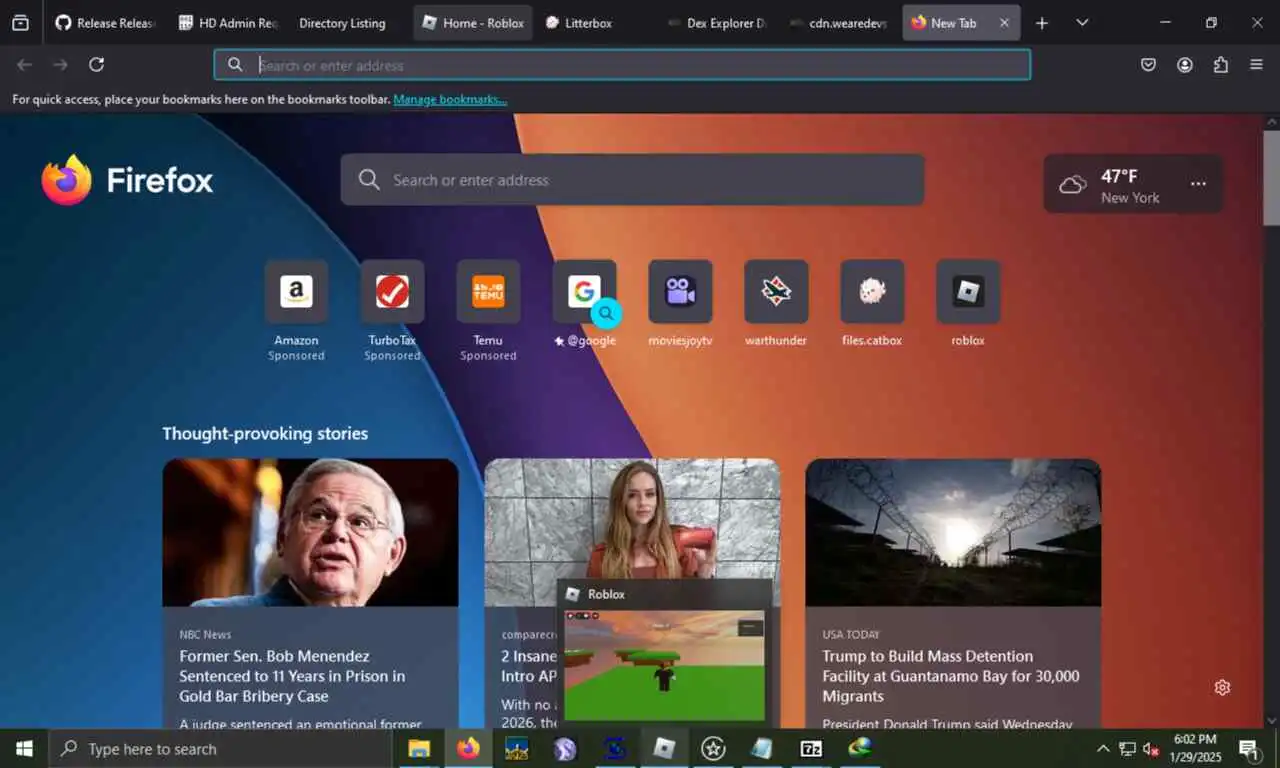Focus the URL address bar
Screen dimensions: 1280x768
click(x=622, y=65)
